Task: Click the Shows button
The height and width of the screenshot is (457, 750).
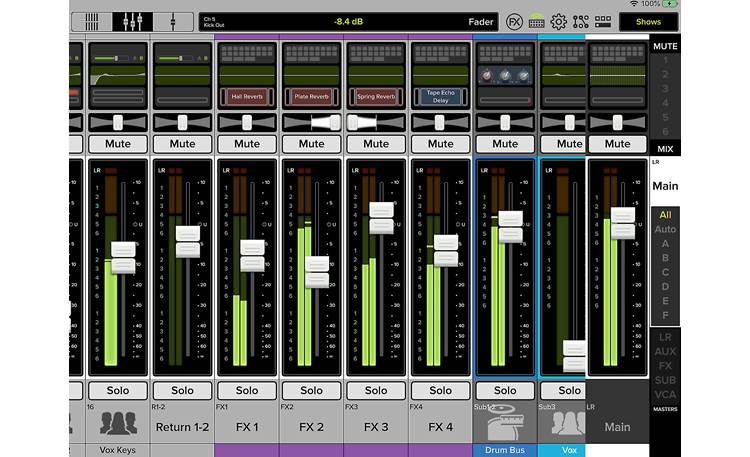Action: [x=648, y=22]
